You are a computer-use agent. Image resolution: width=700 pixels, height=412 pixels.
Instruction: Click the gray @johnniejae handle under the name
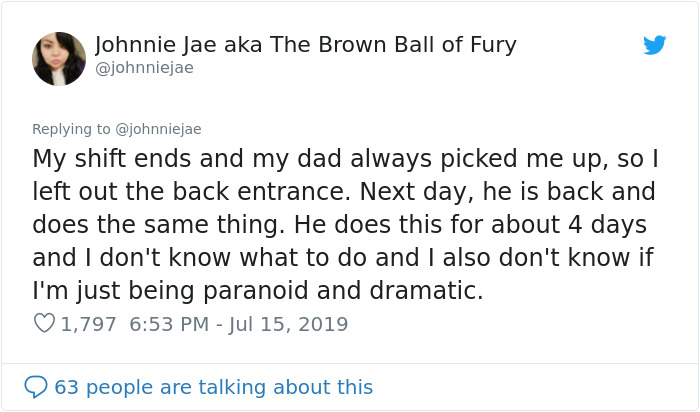[144, 68]
